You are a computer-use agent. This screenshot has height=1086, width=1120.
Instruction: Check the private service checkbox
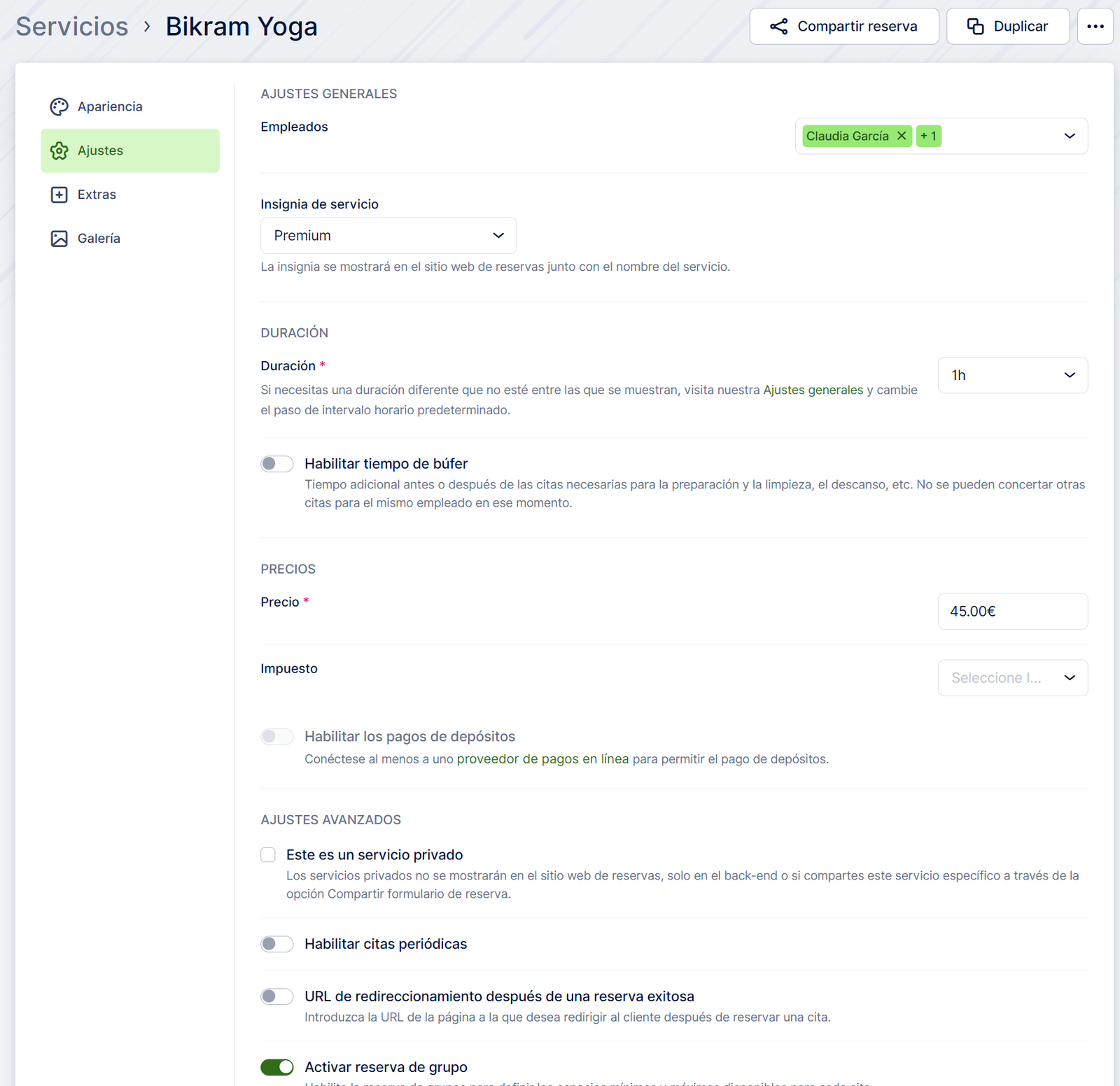(268, 855)
